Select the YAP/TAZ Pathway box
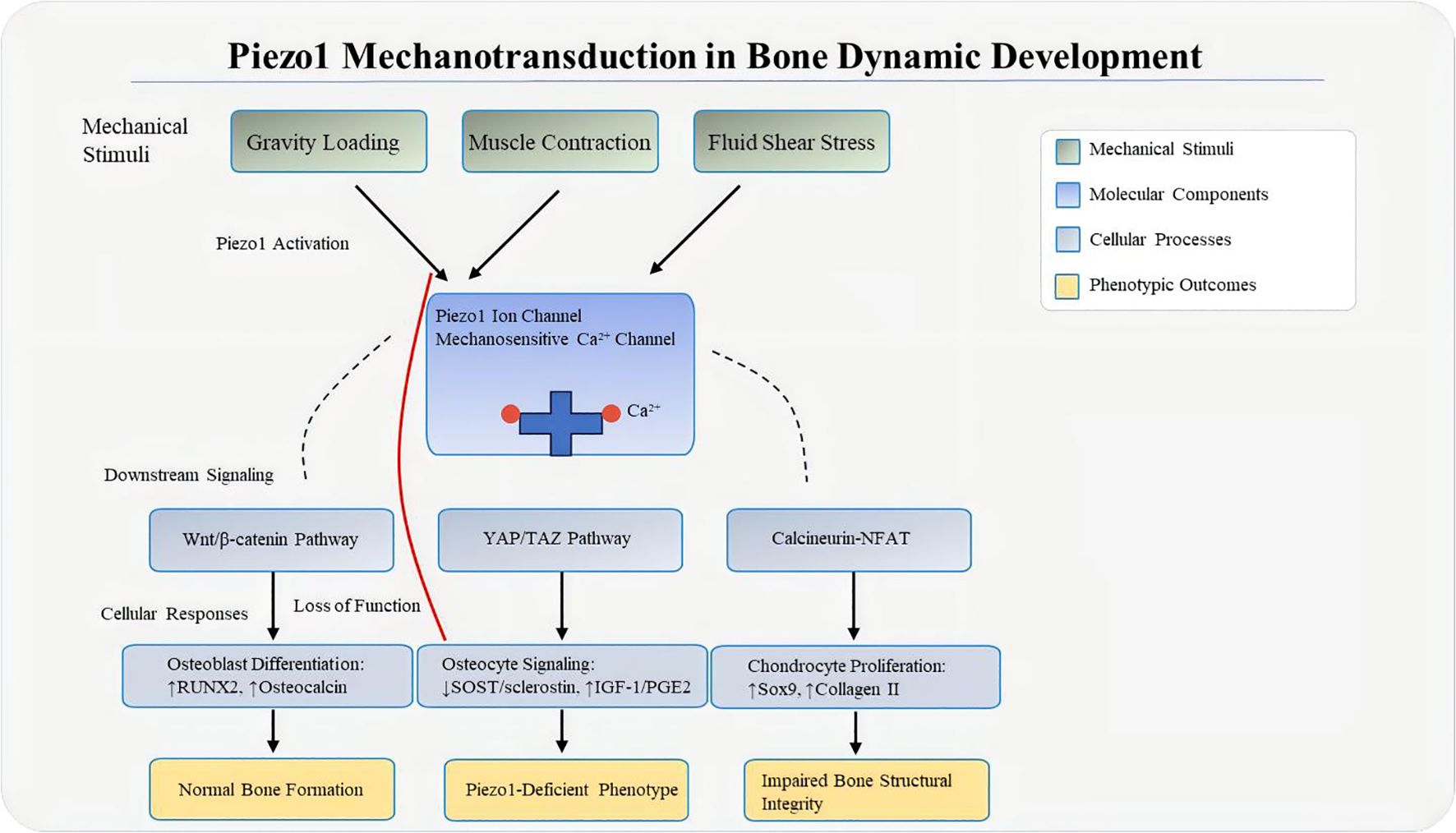This screenshot has width=1456, height=833. [560, 540]
